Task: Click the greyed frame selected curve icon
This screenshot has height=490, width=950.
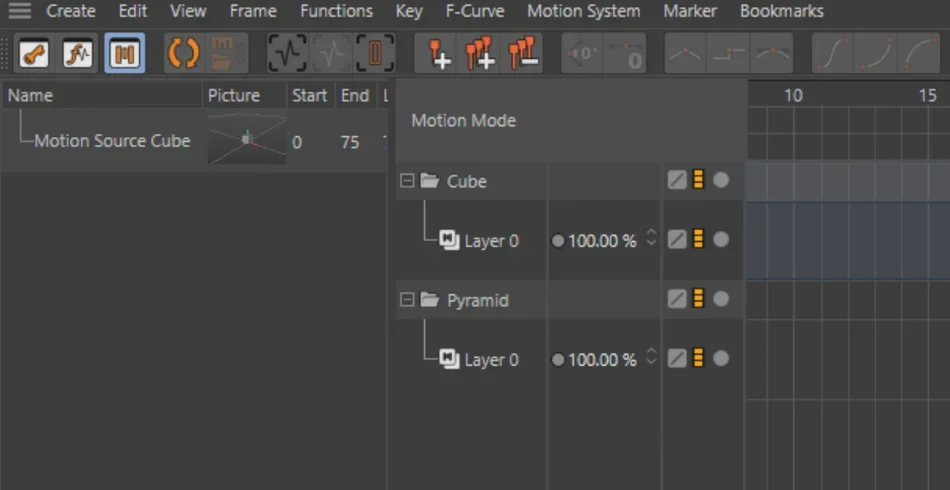Action: coord(331,53)
